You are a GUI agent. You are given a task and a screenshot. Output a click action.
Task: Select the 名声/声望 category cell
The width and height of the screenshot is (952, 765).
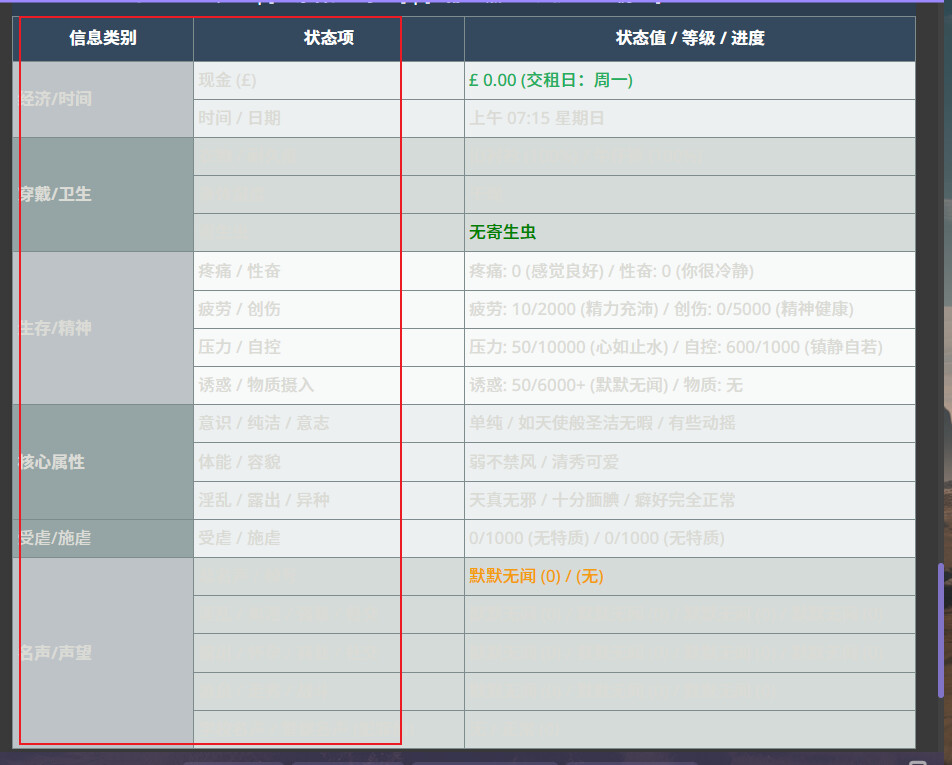point(103,653)
